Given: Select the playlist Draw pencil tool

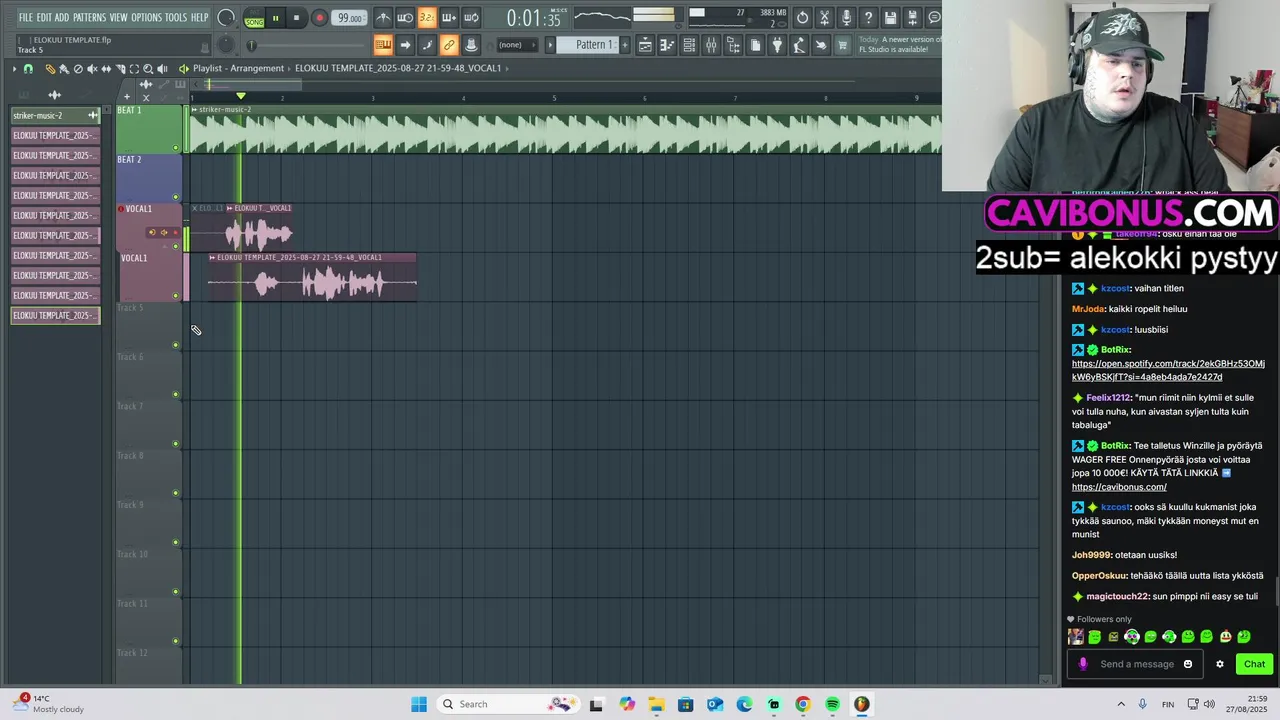Looking at the screenshot, I should (50, 68).
